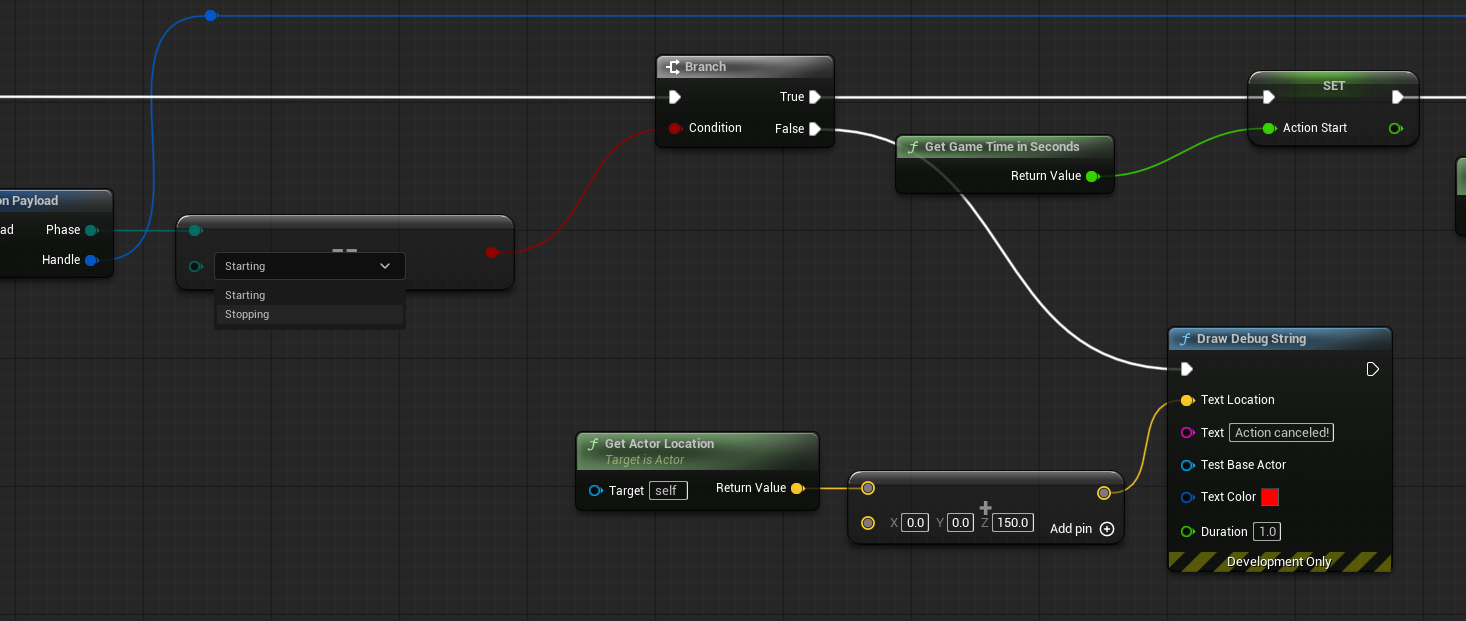Click the Branch True execution pin

815,97
